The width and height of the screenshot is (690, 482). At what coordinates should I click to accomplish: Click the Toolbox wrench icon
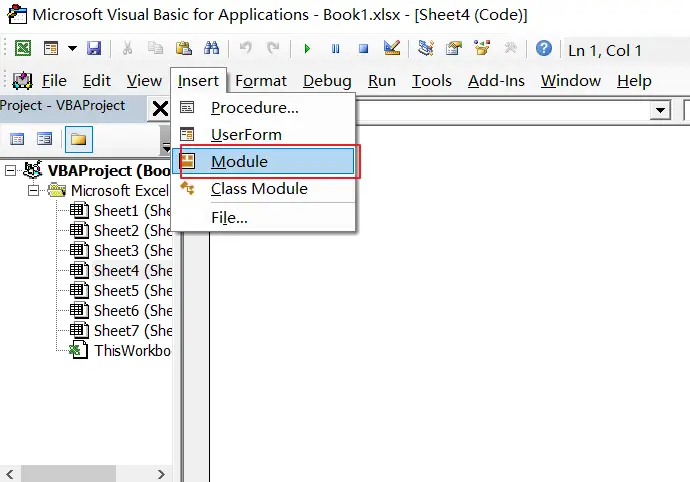tap(510, 48)
